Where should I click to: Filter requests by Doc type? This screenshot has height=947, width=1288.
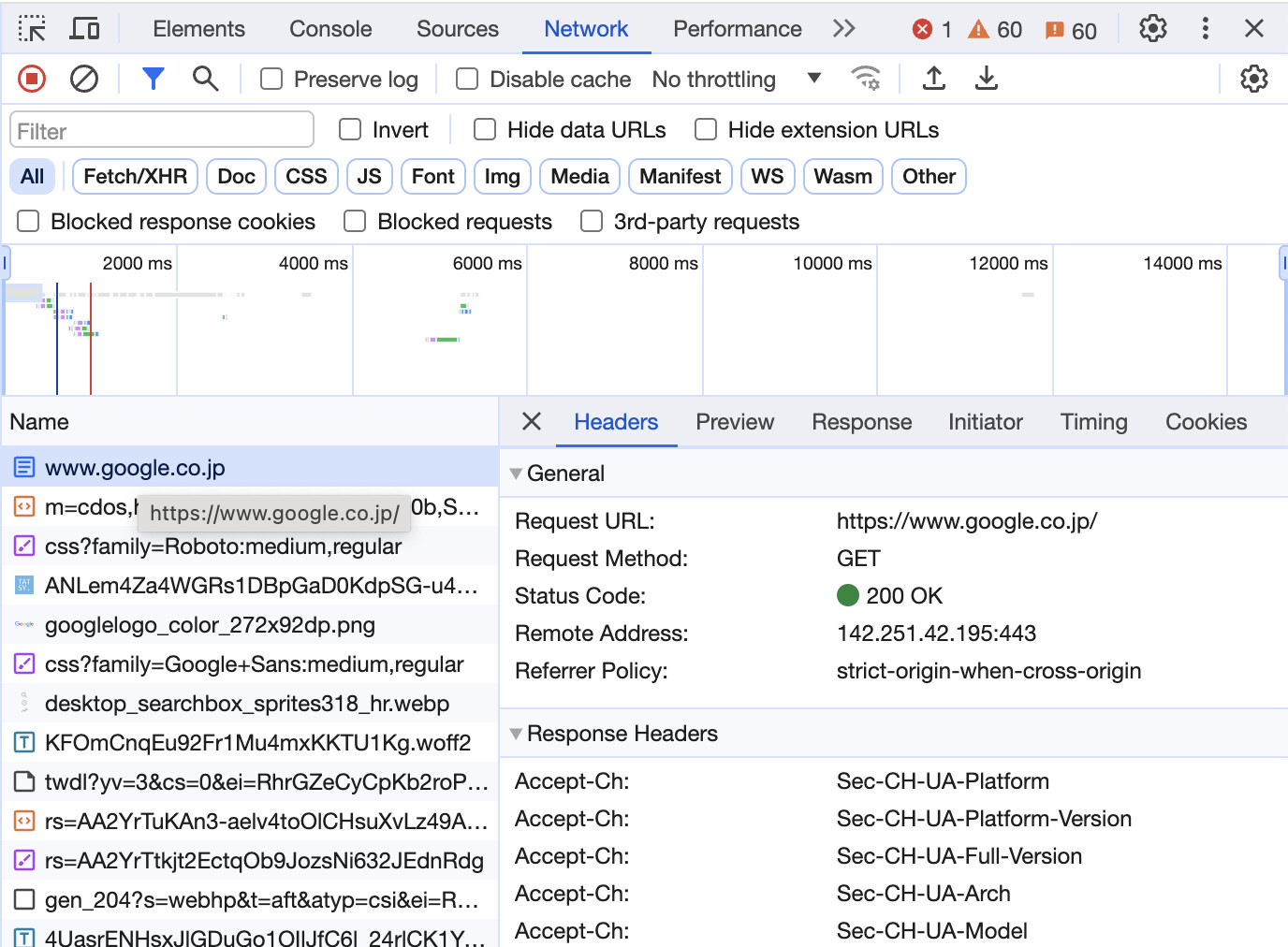pyautogui.click(x=237, y=176)
